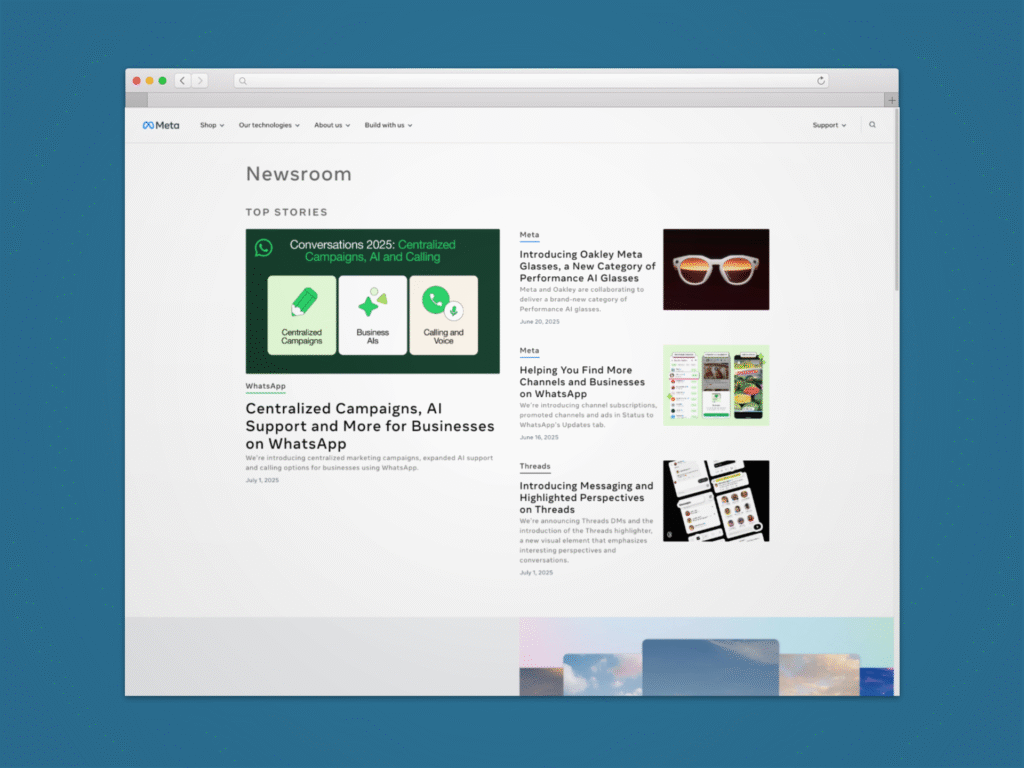Click the WhatsApp logo in the banner

(264, 248)
